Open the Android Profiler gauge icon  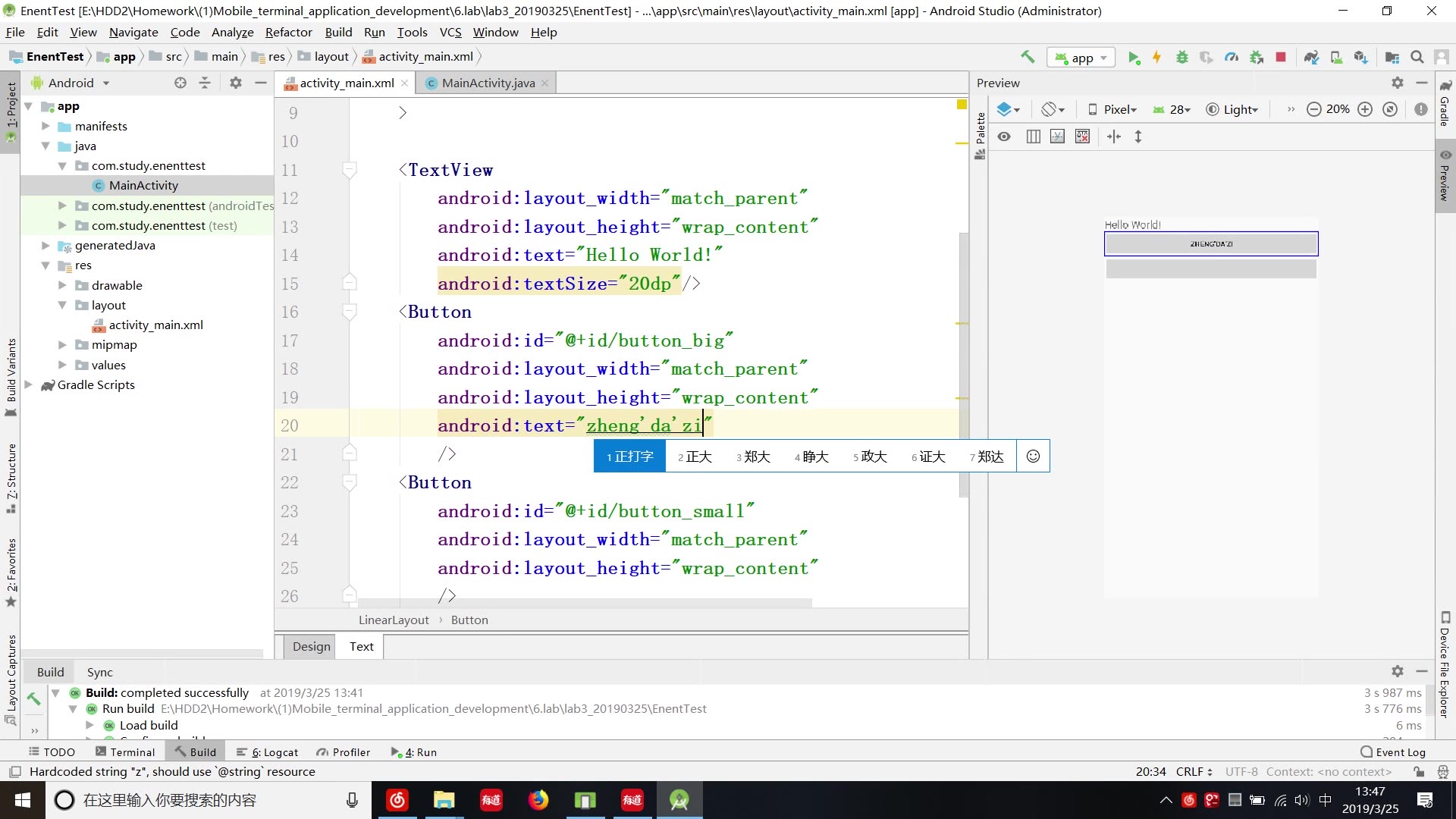click(1232, 58)
